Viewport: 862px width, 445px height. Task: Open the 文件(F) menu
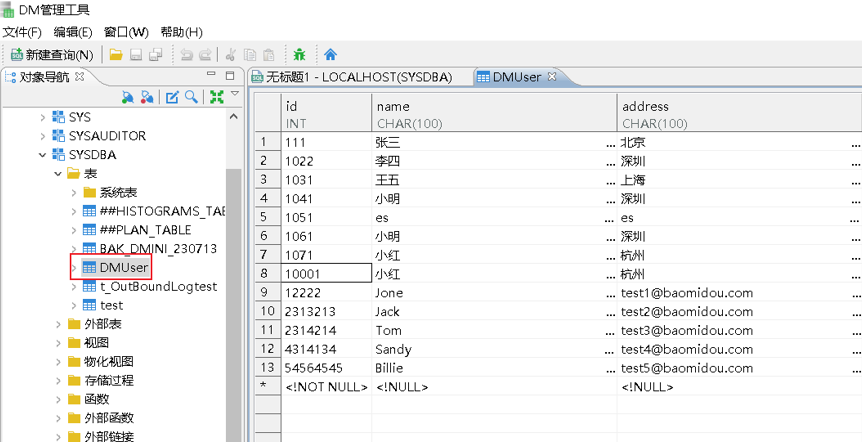(x=22, y=32)
